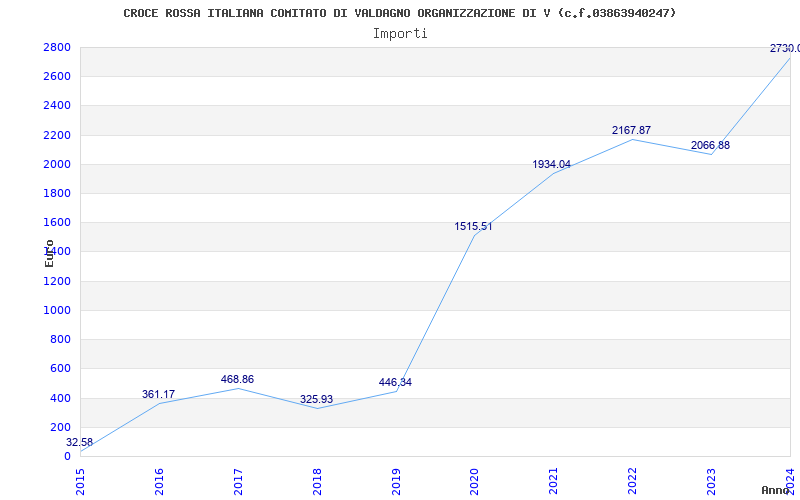Screen dimensions: 800x500
Task: Click x-axis year 2021
Action: click(x=554, y=481)
